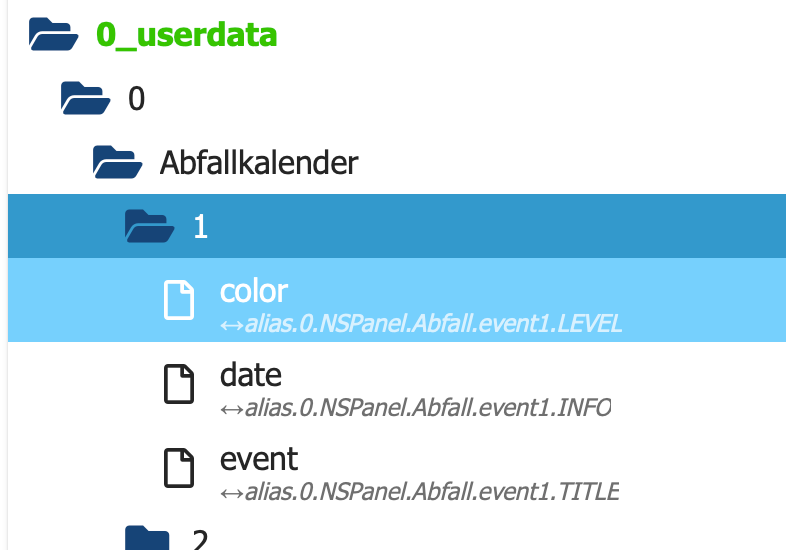Click the file icon beside color
786x550 pixels.
coord(179,300)
